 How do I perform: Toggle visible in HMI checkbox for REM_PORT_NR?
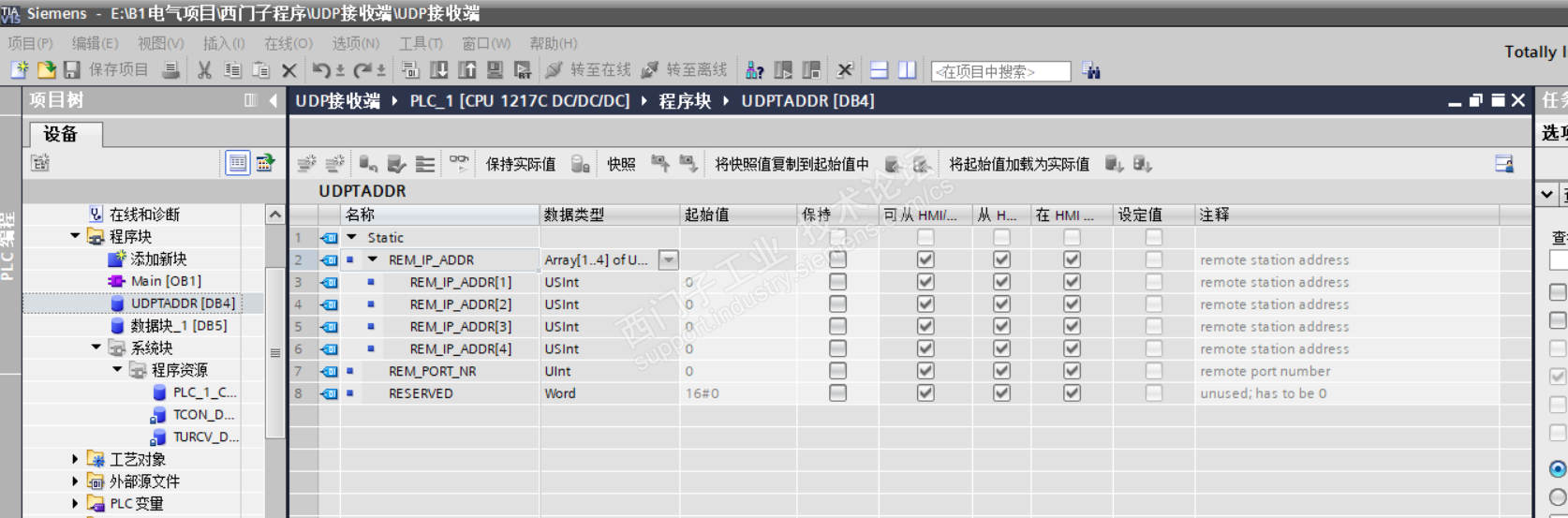click(x=1072, y=371)
